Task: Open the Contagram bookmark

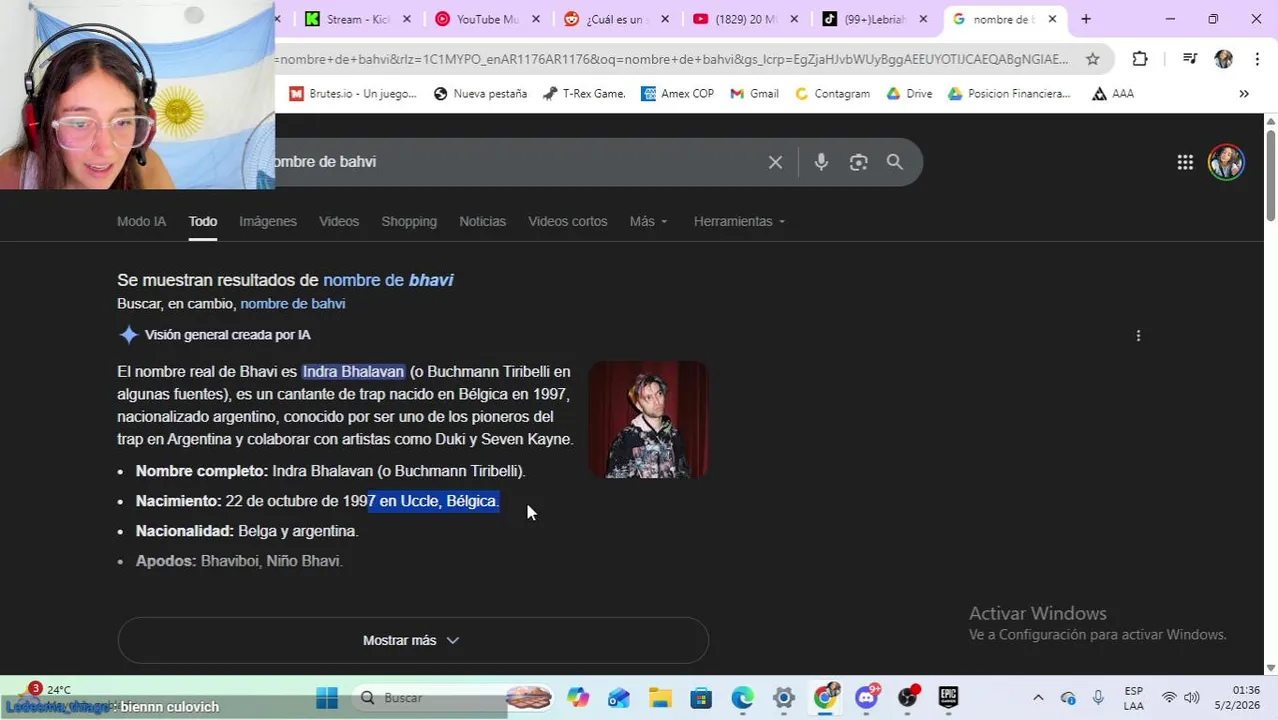Action: click(832, 94)
